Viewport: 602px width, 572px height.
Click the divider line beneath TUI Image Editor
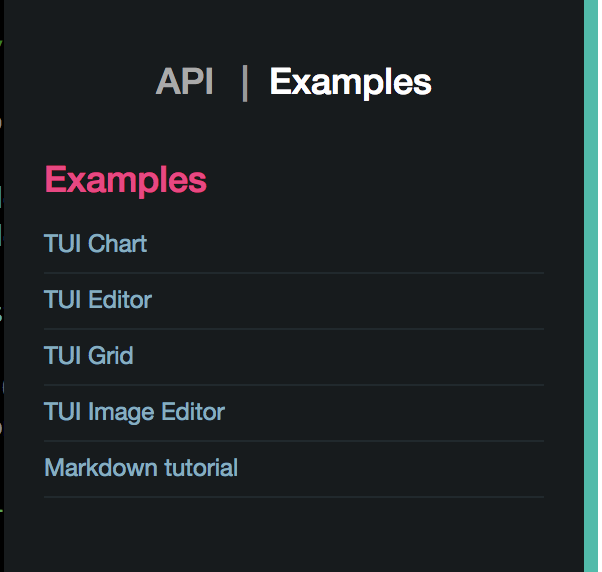(x=294, y=441)
